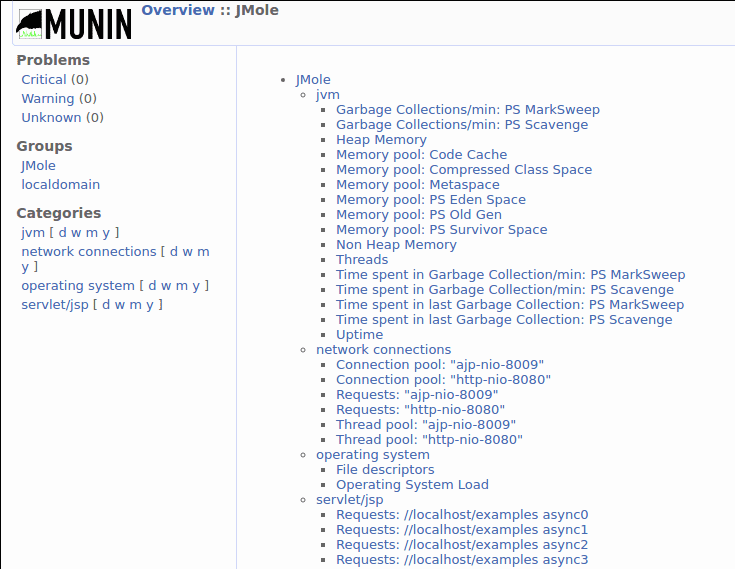Open the File descriptors graph
Viewport: 735px width, 569px height.
385,470
